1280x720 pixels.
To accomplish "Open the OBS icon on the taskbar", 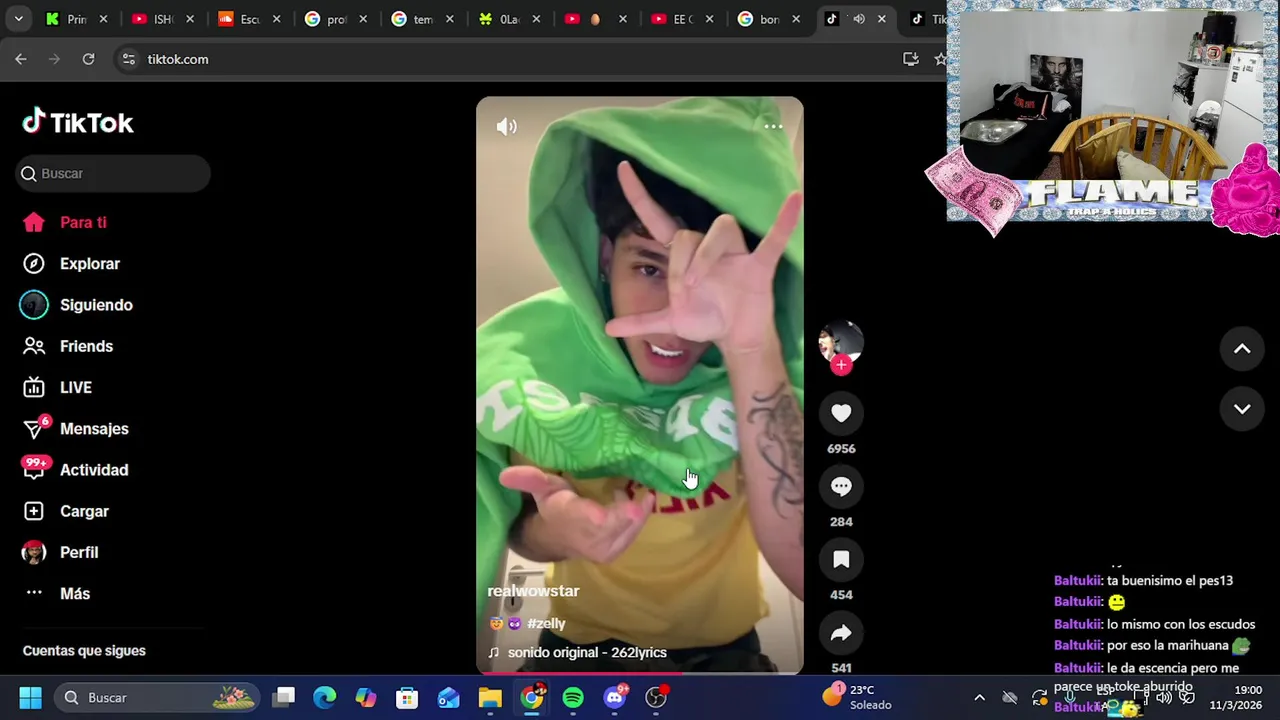I will (x=657, y=697).
